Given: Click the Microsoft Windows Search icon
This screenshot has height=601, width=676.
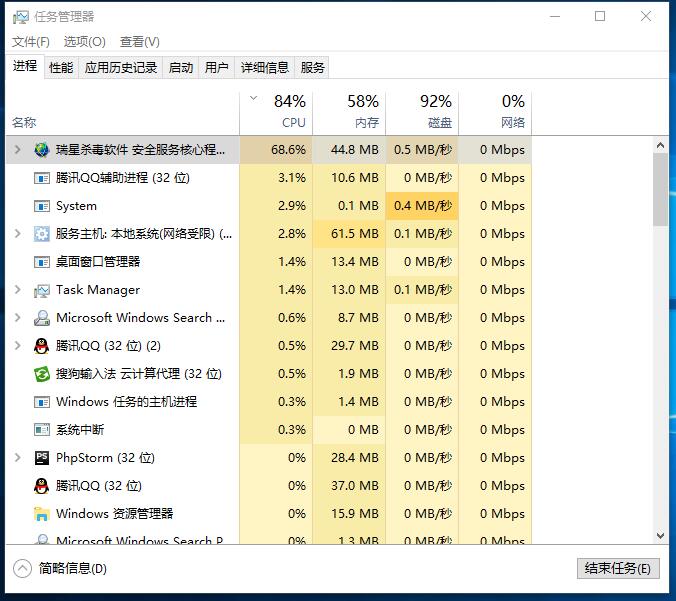Looking at the screenshot, I should pyautogui.click(x=42, y=318).
